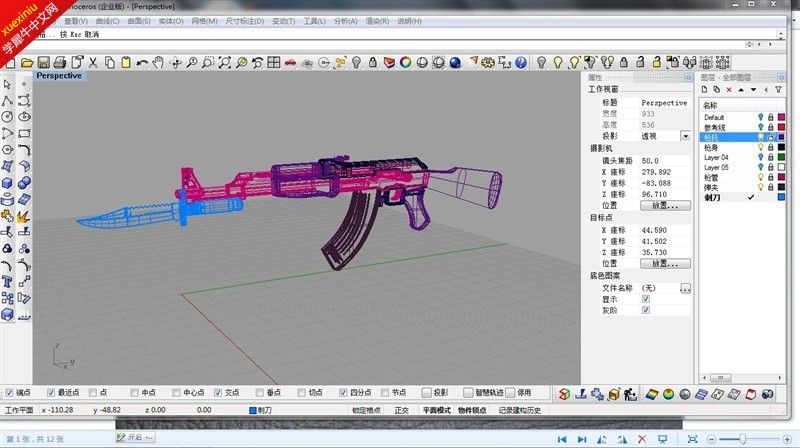The image size is (800, 448).
Task: Select the Text tool in left toolbar
Action: click(x=7, y=281)
